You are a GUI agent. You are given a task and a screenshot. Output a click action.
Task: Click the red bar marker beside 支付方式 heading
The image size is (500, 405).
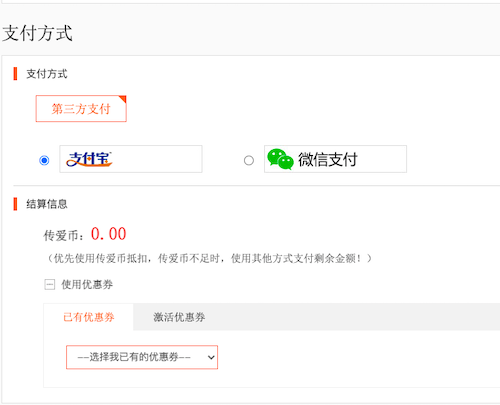pos(15,74)
